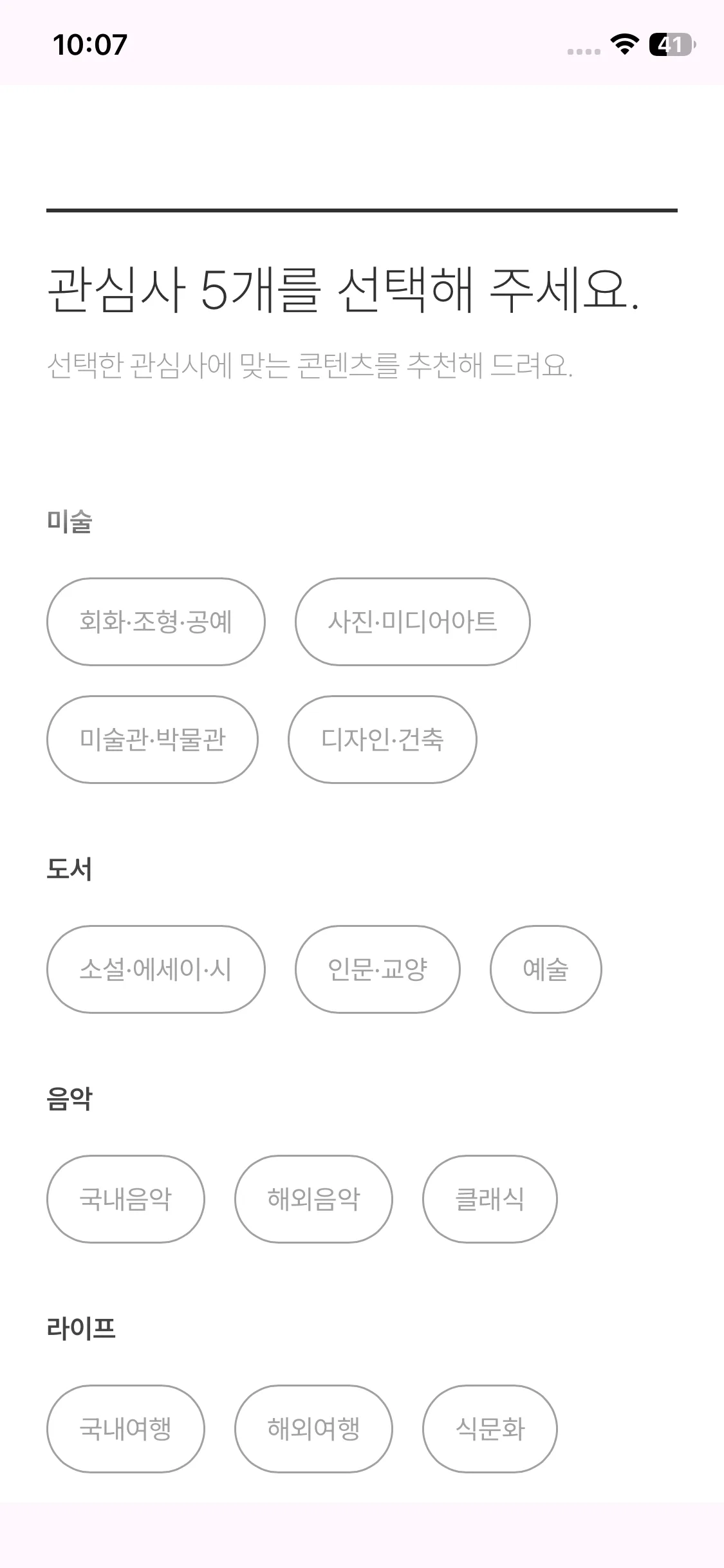Tap the status bar clock
724x1568 pixels.
90,45
